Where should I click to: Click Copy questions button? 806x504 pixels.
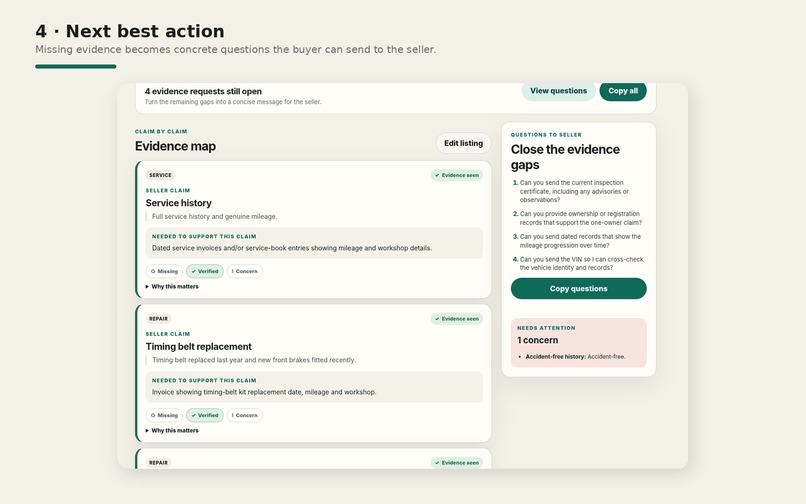578,289
